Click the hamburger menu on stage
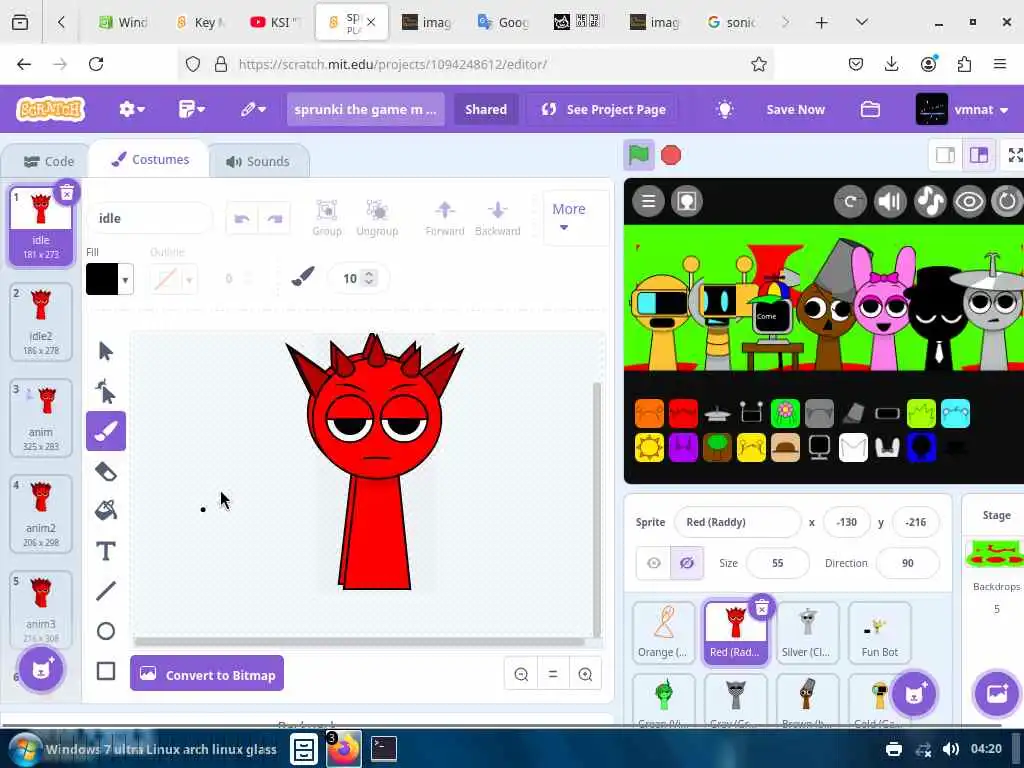 click(648, 201)
